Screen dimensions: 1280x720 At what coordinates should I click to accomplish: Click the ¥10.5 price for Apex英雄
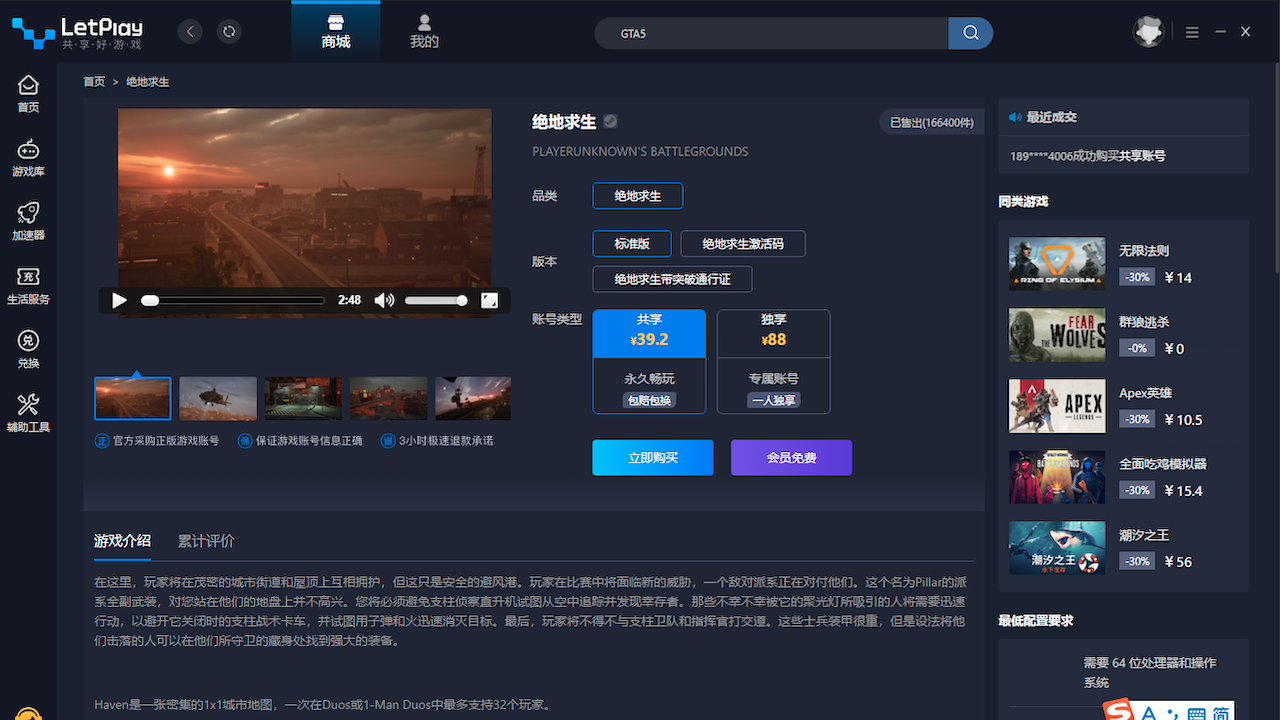[1183, 420]
